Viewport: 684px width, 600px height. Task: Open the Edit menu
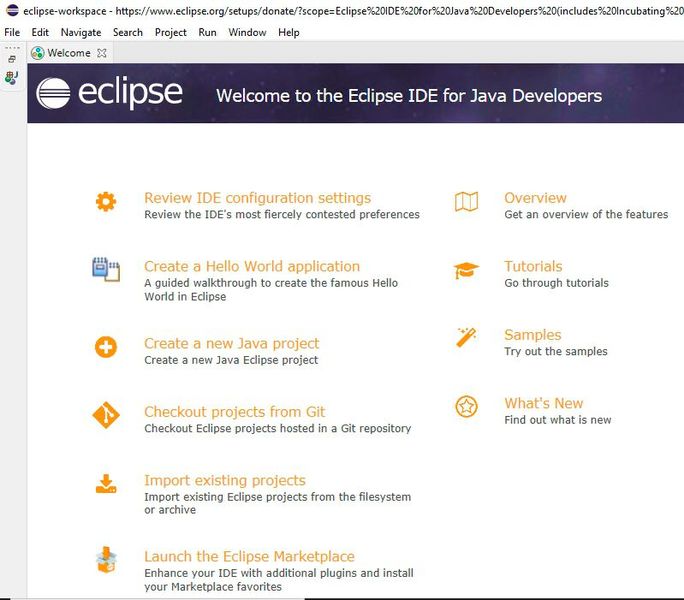(x=40, y=32)
